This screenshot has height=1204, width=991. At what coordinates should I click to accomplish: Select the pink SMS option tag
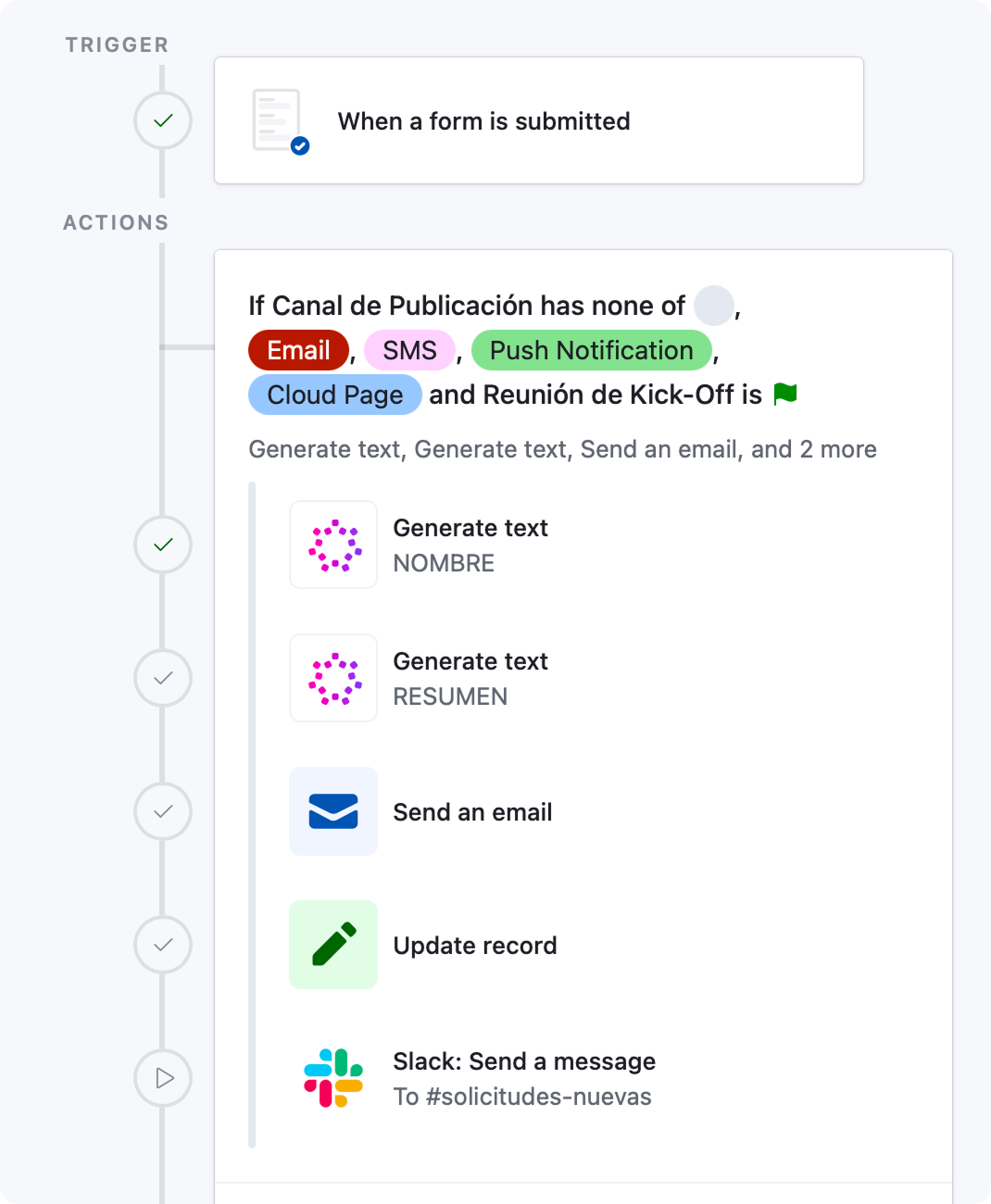[409, 350]
